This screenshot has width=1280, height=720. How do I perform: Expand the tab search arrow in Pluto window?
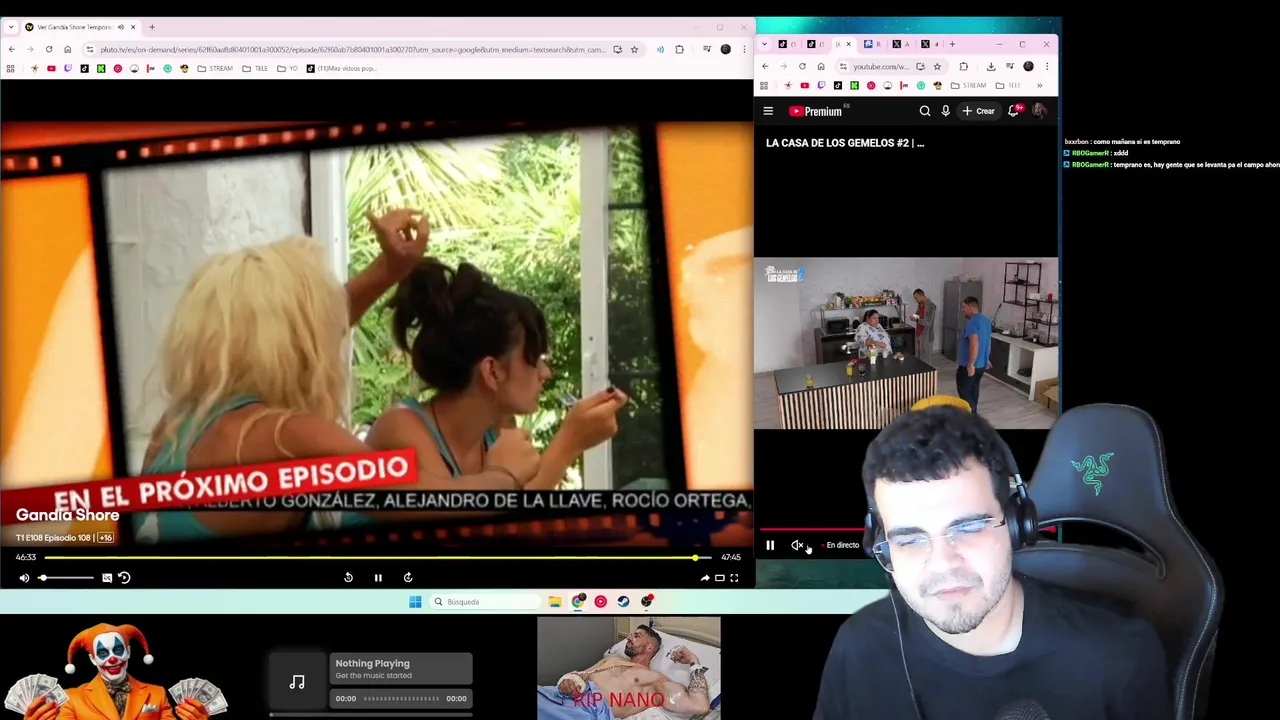(x=10, y=27)
